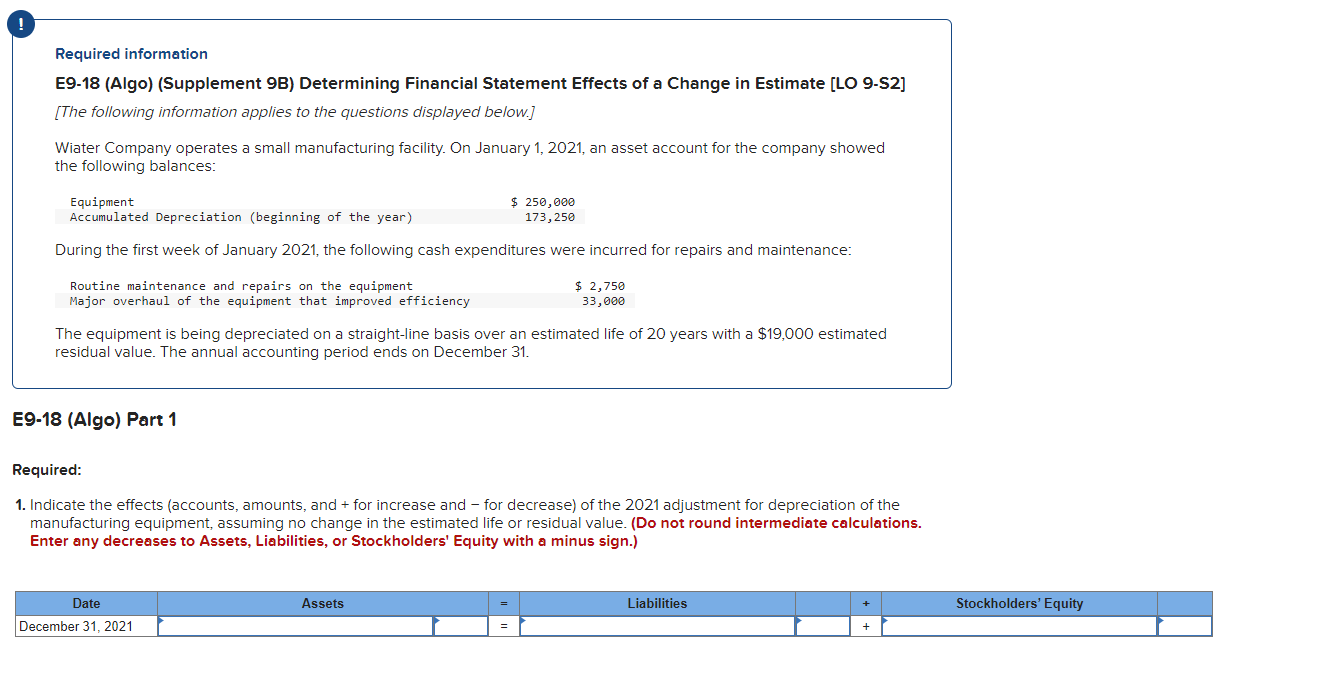Click the Stockholders' Equity amount input field
The height and width of the screenshot is (681, 1325).
pyautogui.click(x=1185, y=625)
